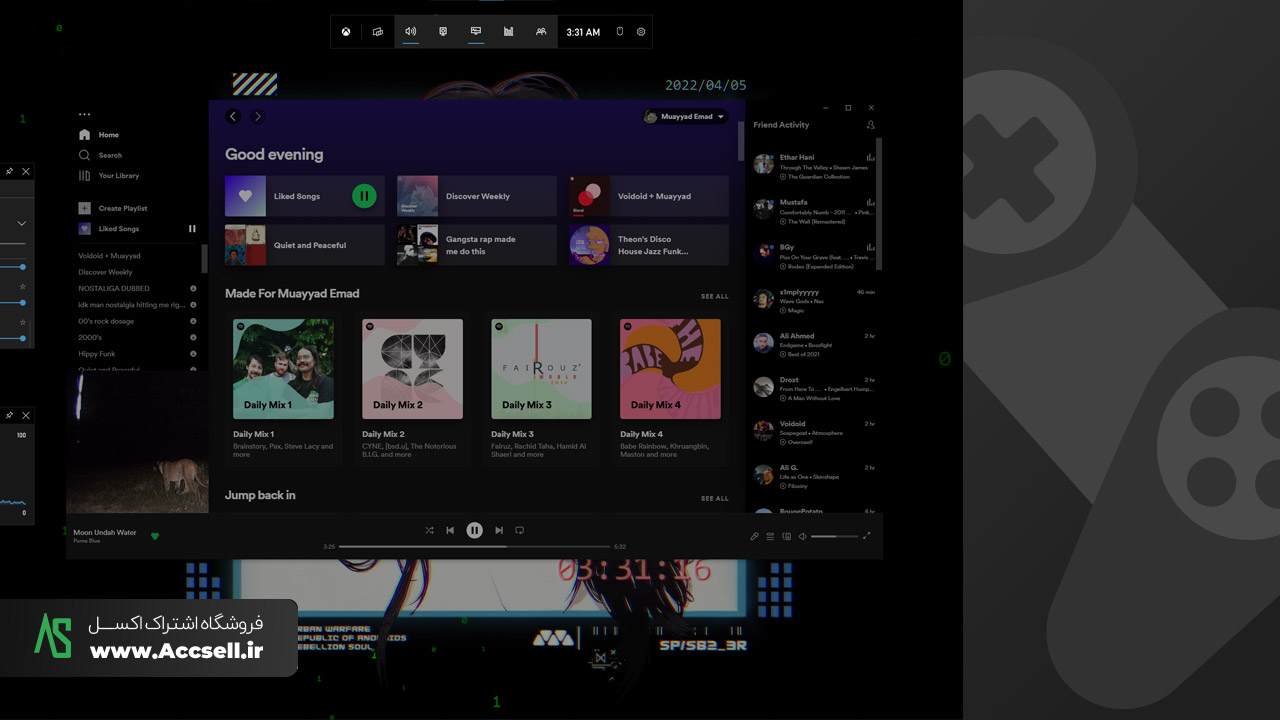The width and height of the screenshot is (1280, 720).
Task: Open the lyrics microphone icon
Action: [754, 536]
